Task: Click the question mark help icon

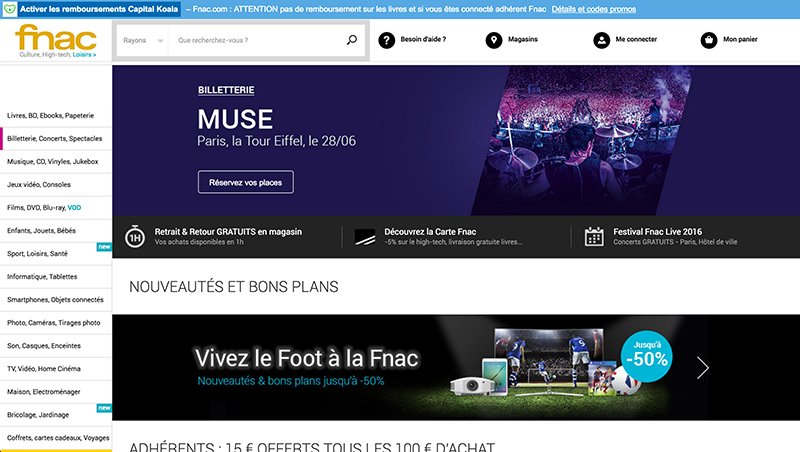Action: pyautogui.click(x=387, y=40)
